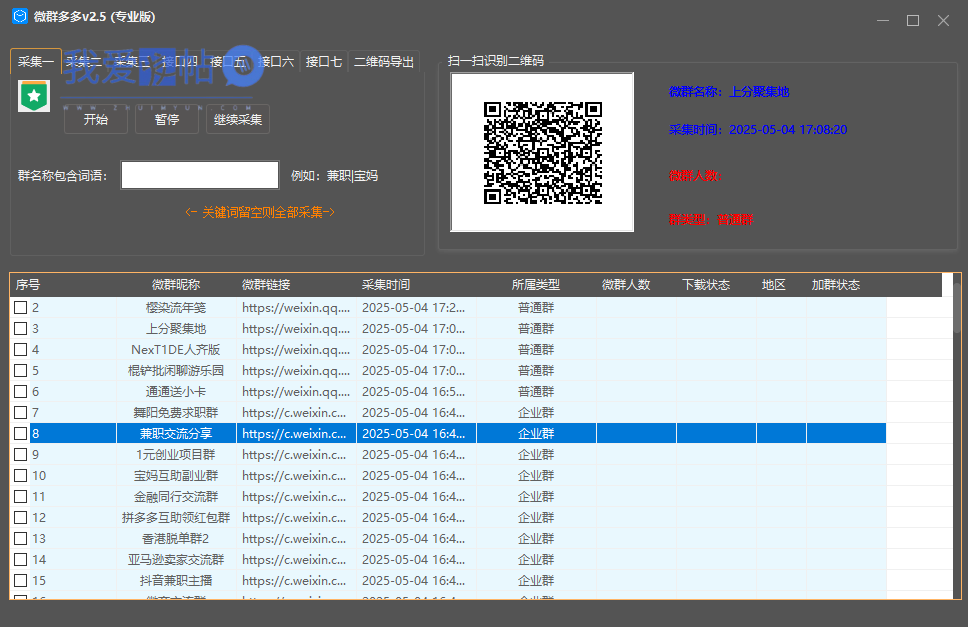
Task: Tick checkbox for row 9 1元创业项目群
Action: 20,454
